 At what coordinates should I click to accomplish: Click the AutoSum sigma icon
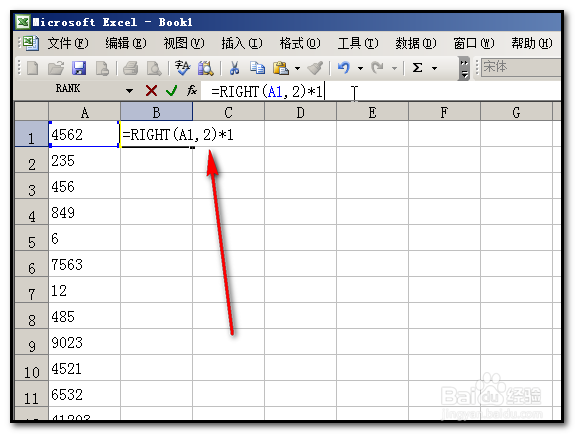point(417,68)
